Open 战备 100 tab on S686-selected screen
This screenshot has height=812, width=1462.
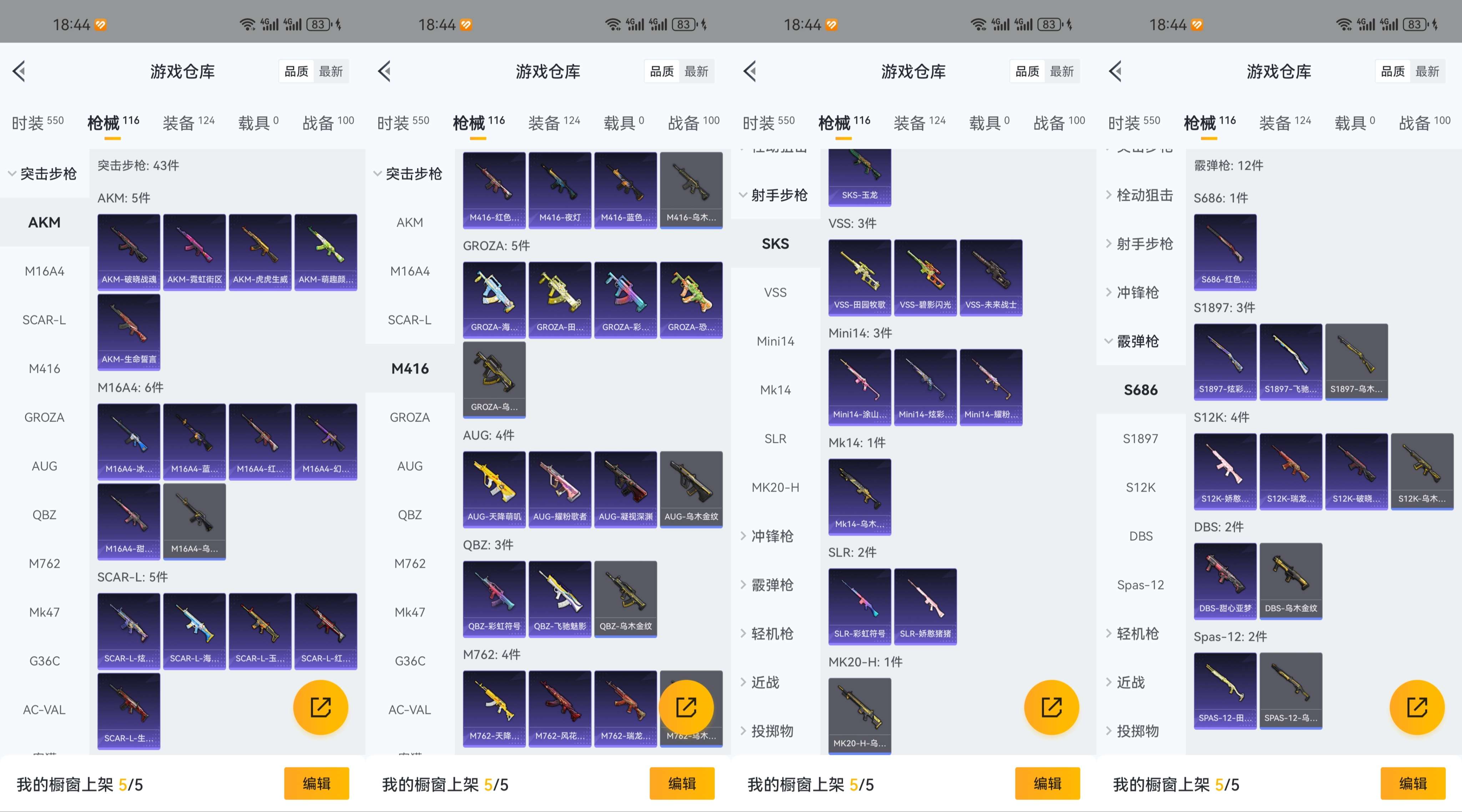(x=1425, y=122)
